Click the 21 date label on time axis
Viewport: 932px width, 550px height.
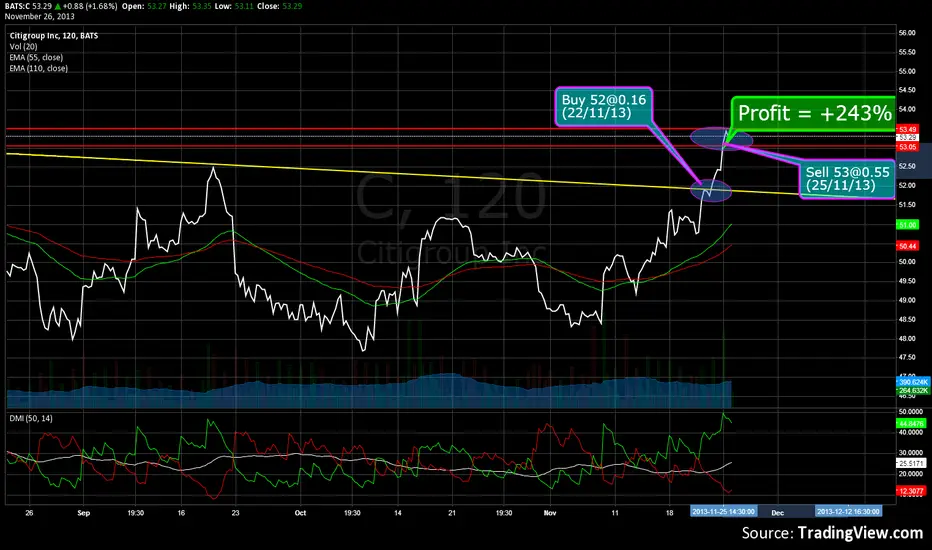coord(452,513)
